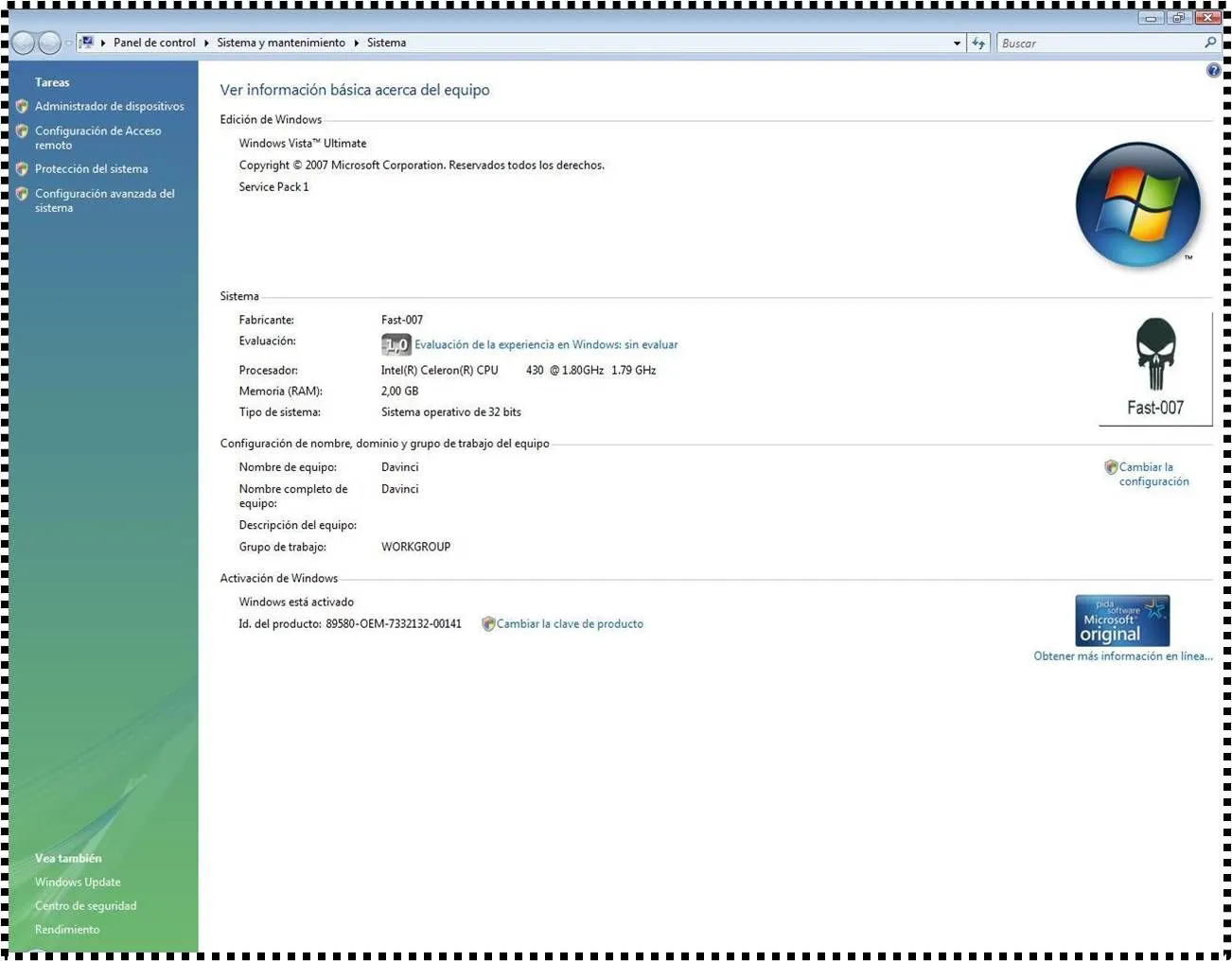The image size is (1232, 961).
Task: Select the WORKGROUP text value
Action: point(415,547)
